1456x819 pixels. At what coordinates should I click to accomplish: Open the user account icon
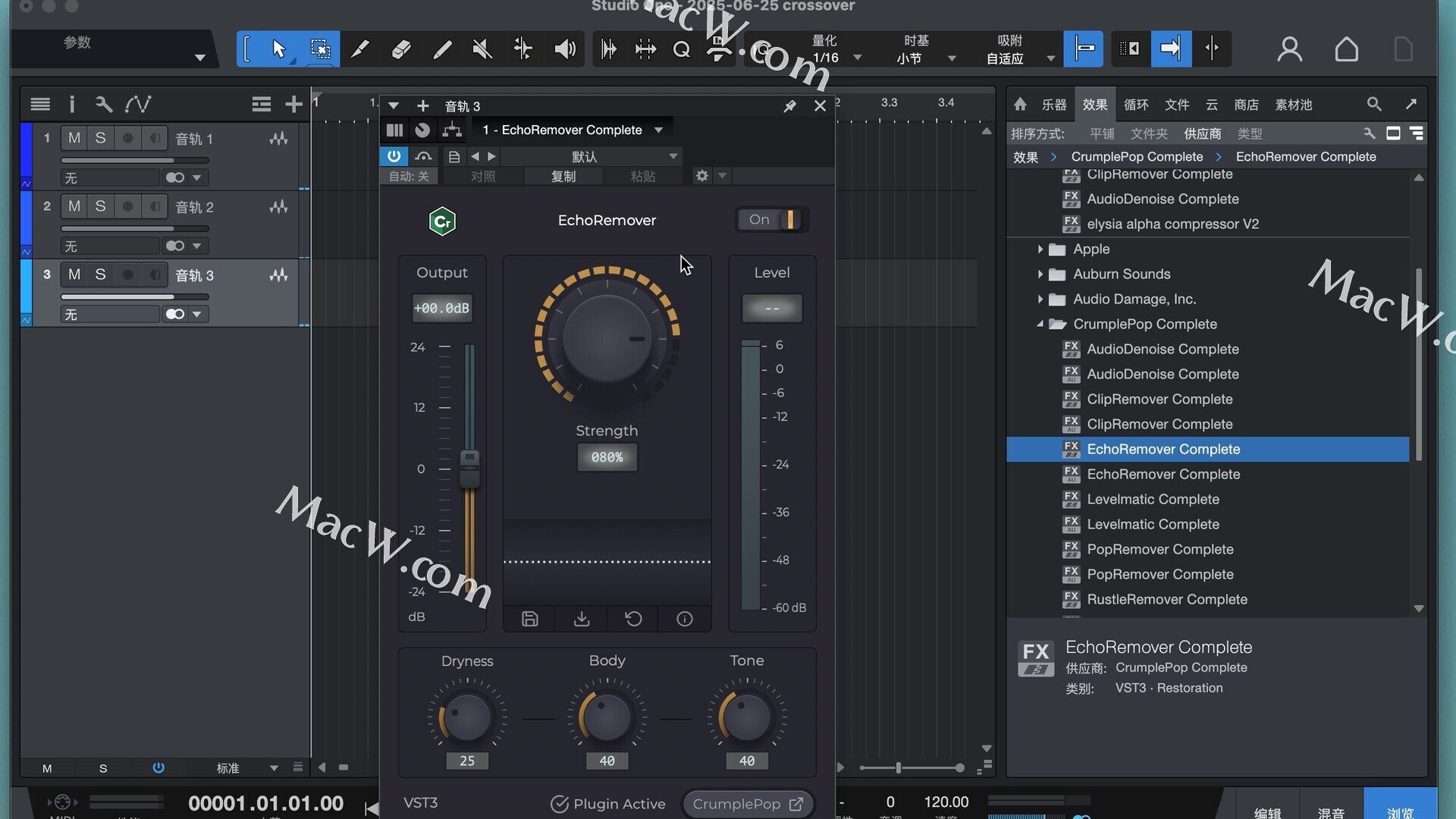pyautogui.click(x=1289, y=49)
